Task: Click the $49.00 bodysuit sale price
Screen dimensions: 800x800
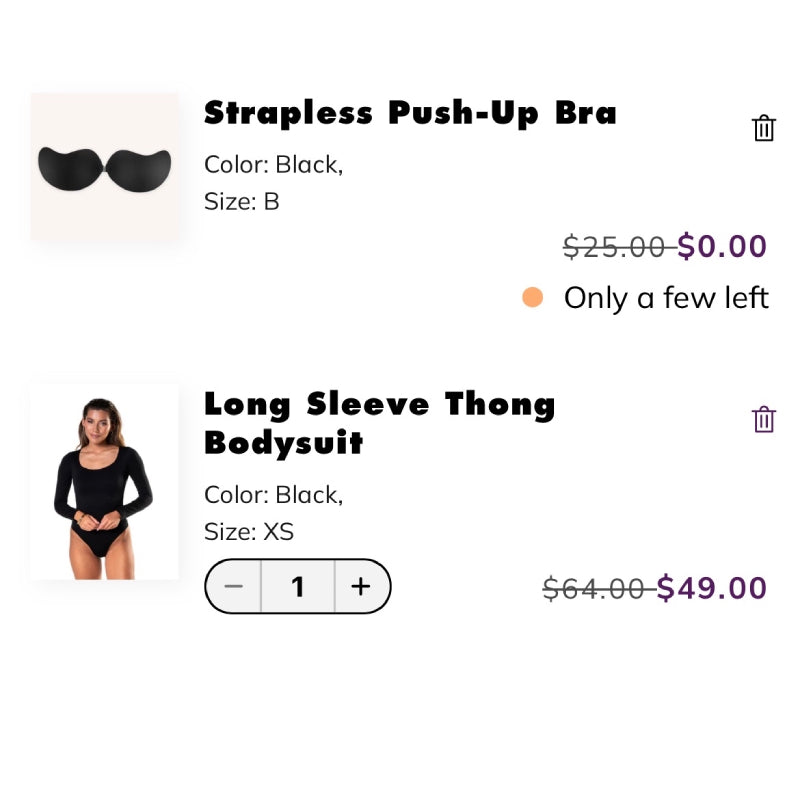Action: click(x=712, y=588)
